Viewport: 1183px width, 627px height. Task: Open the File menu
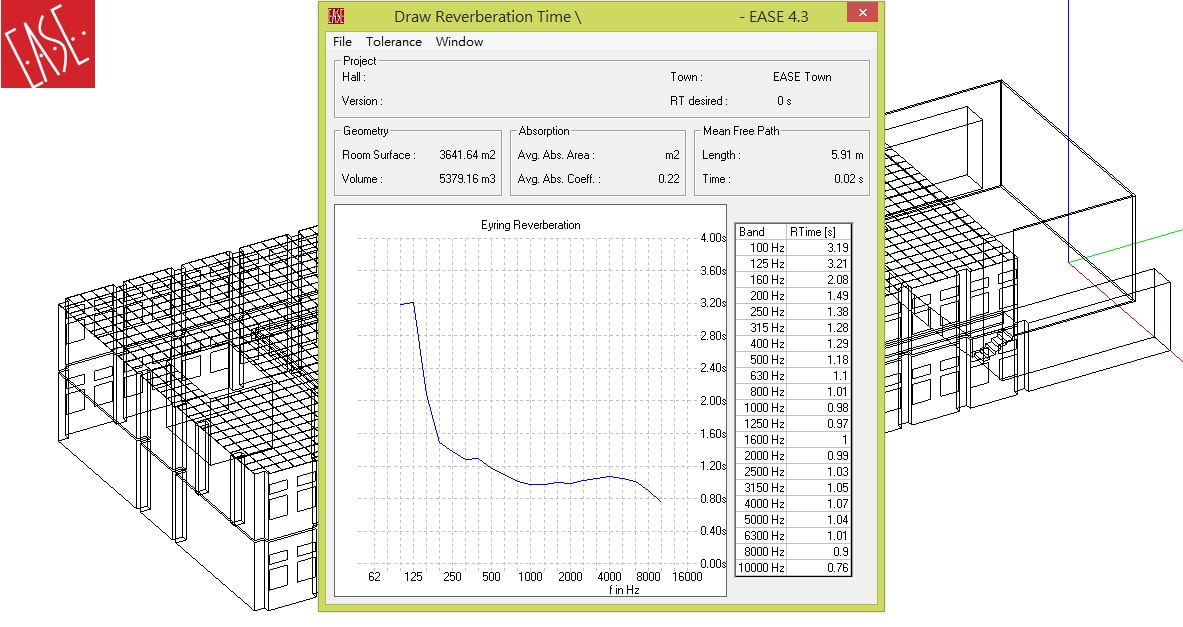point(342,41)
